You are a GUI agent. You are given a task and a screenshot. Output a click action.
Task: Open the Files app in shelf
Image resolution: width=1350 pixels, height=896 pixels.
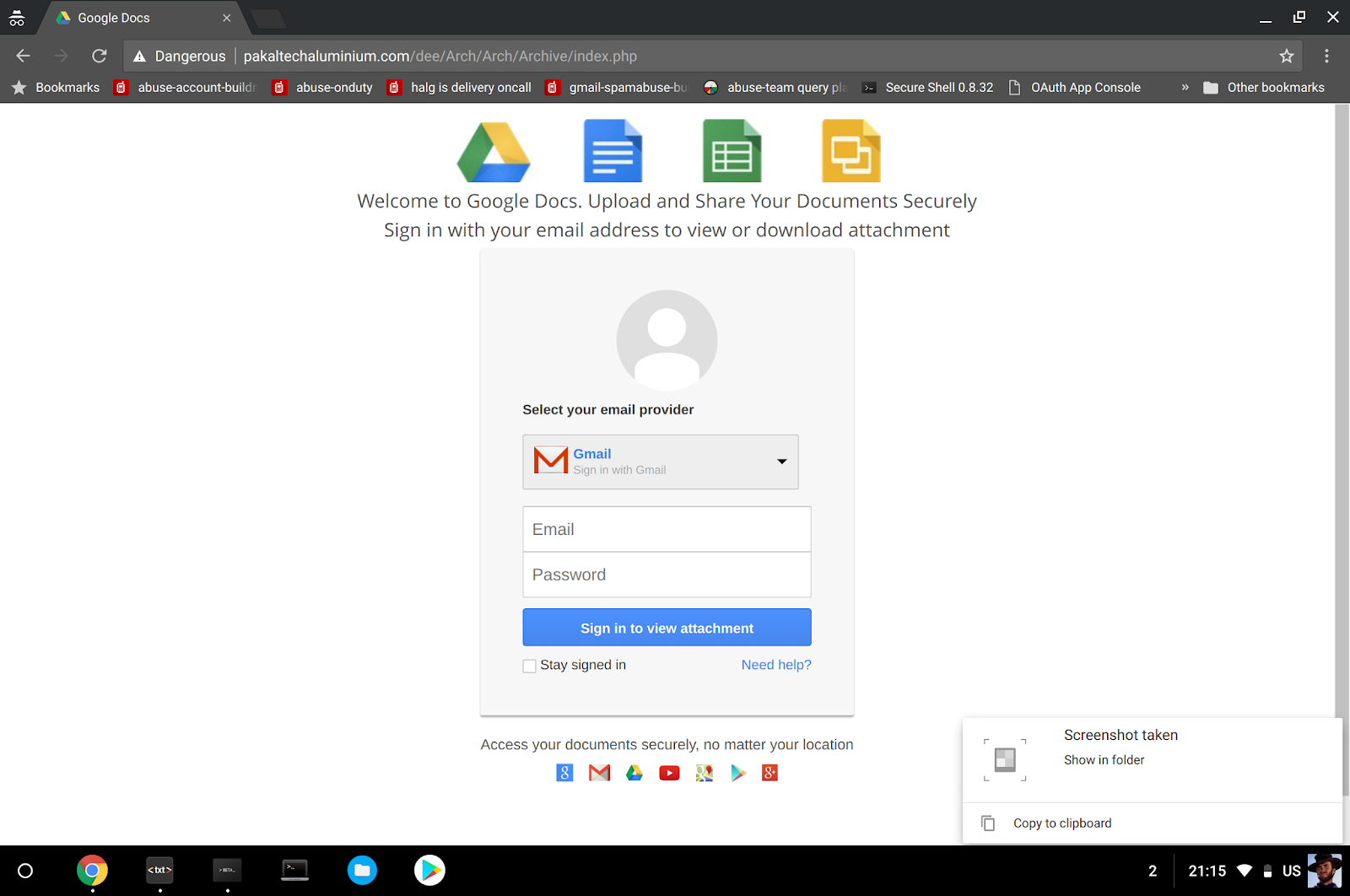click(362, 870)
